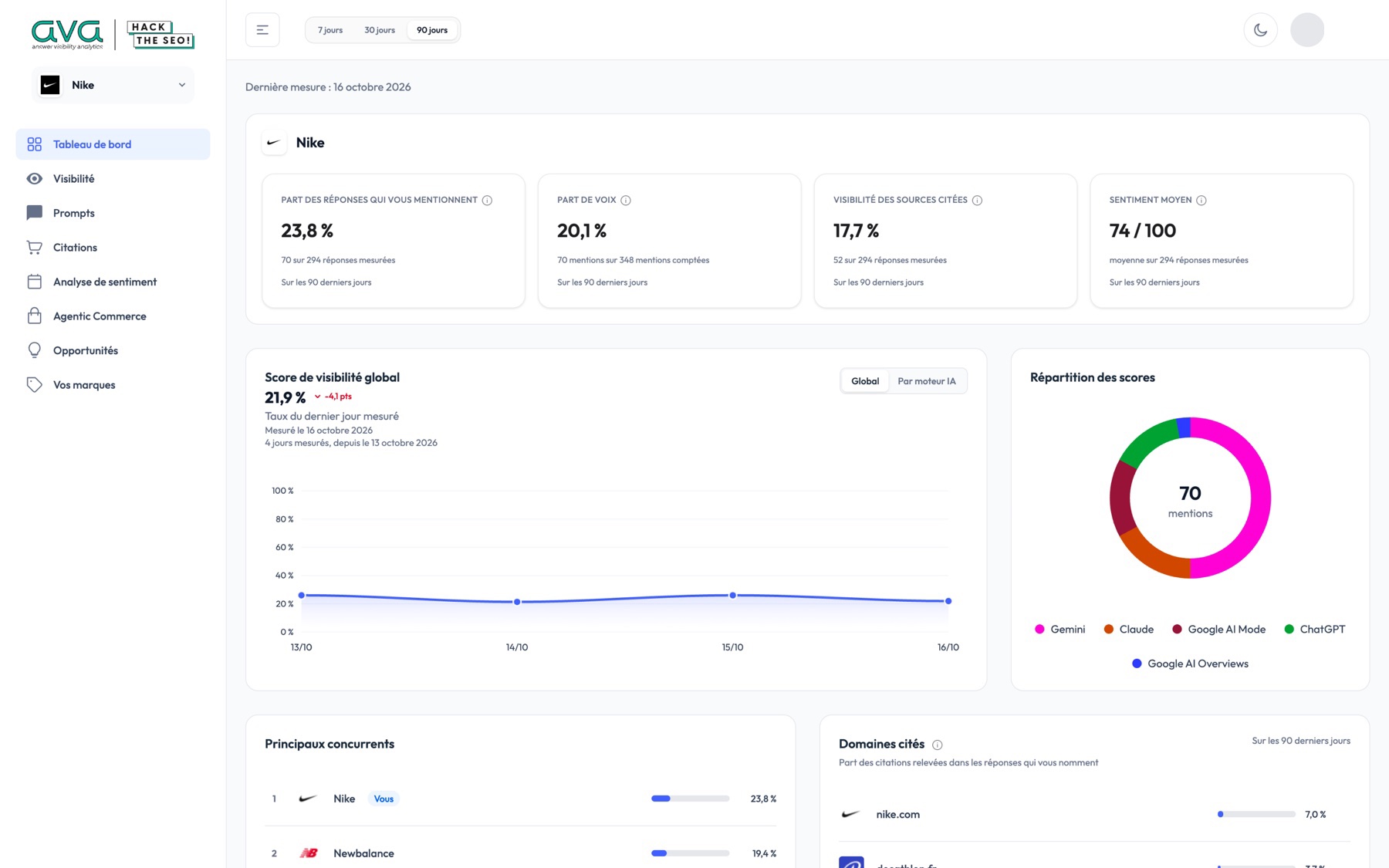Viewport: 1389px width, 868px height.
Task: Click info icon next to Sentiment moyen
Action: pyautogui.click(x=1201, y=201)
